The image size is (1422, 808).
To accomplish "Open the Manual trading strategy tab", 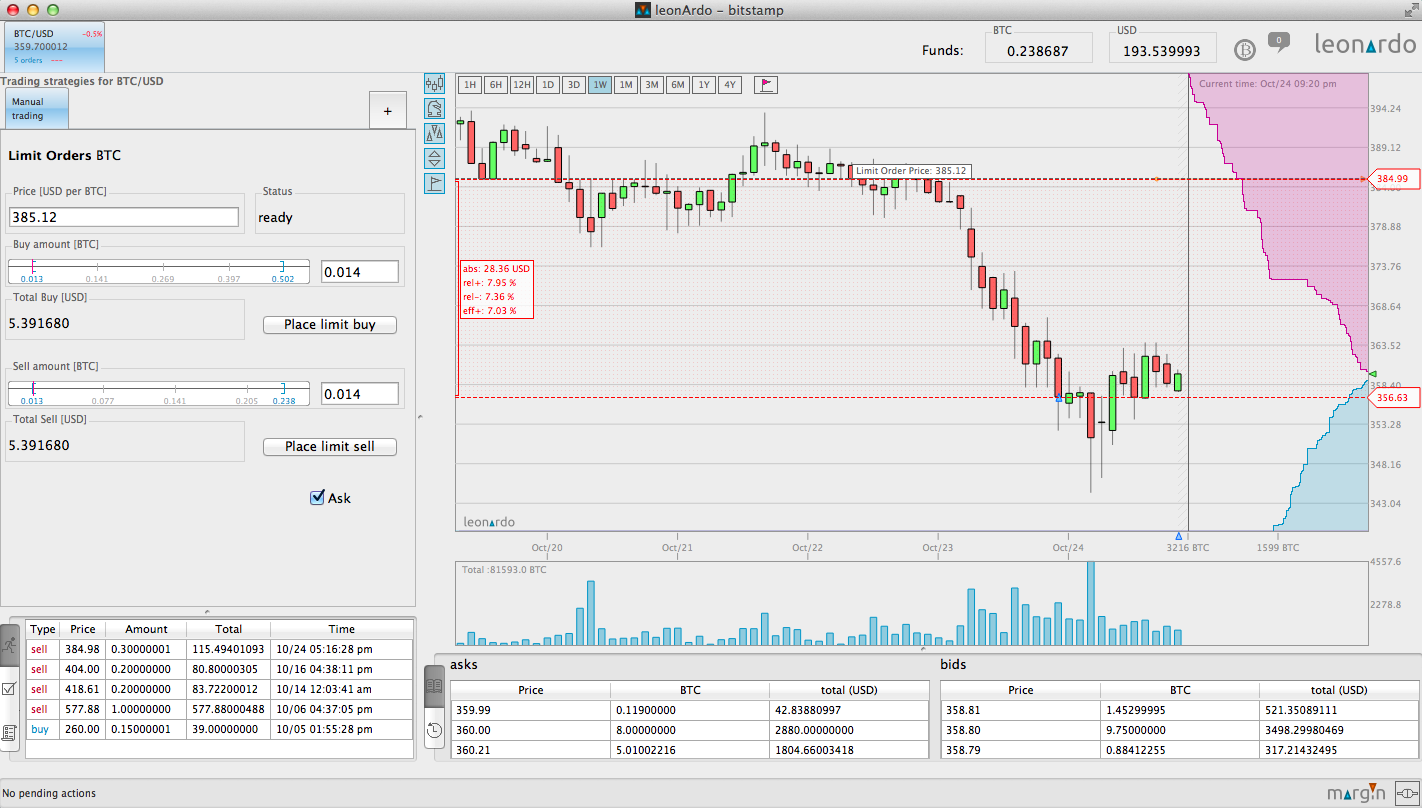I will [x=37, y=108].
